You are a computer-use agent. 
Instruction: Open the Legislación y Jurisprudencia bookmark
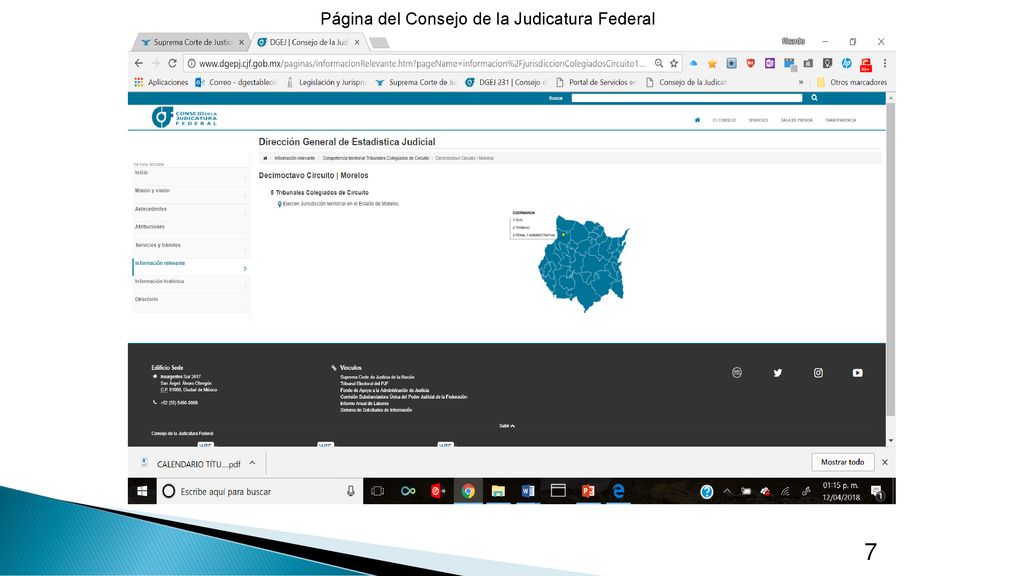[x=327, y=82]
